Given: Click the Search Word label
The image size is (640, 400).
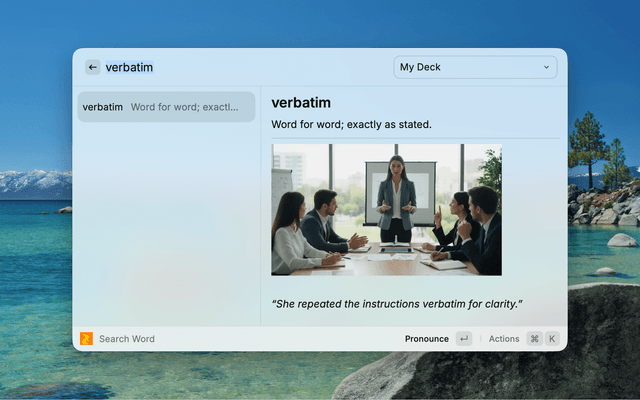Looking at the screenshot, I should pyautogui.click(x=127, y=339).
